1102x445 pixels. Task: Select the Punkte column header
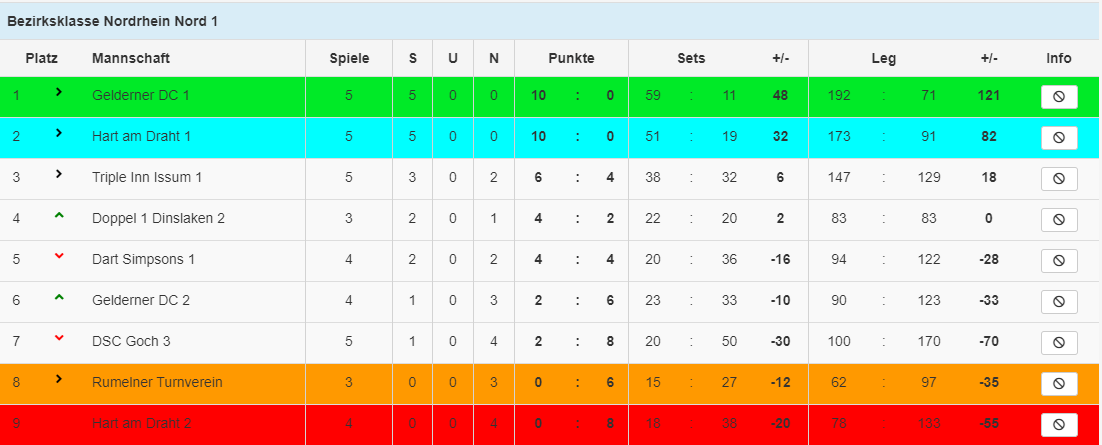[571, 58]
